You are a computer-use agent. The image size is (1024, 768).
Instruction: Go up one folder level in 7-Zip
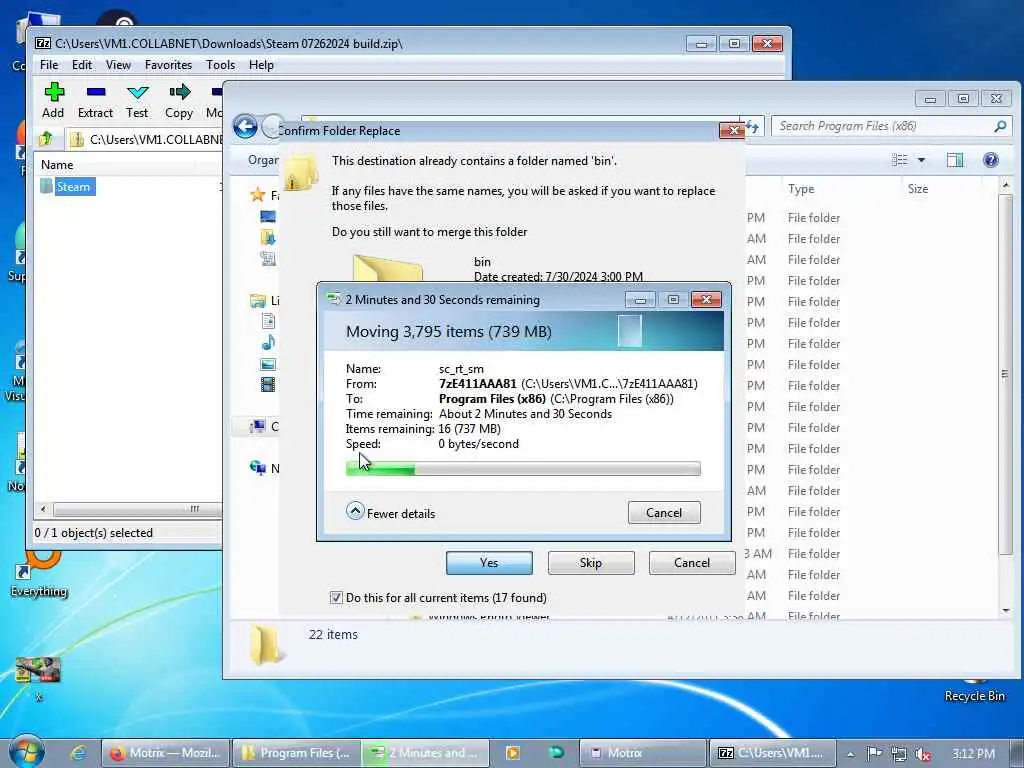[46, 139]
